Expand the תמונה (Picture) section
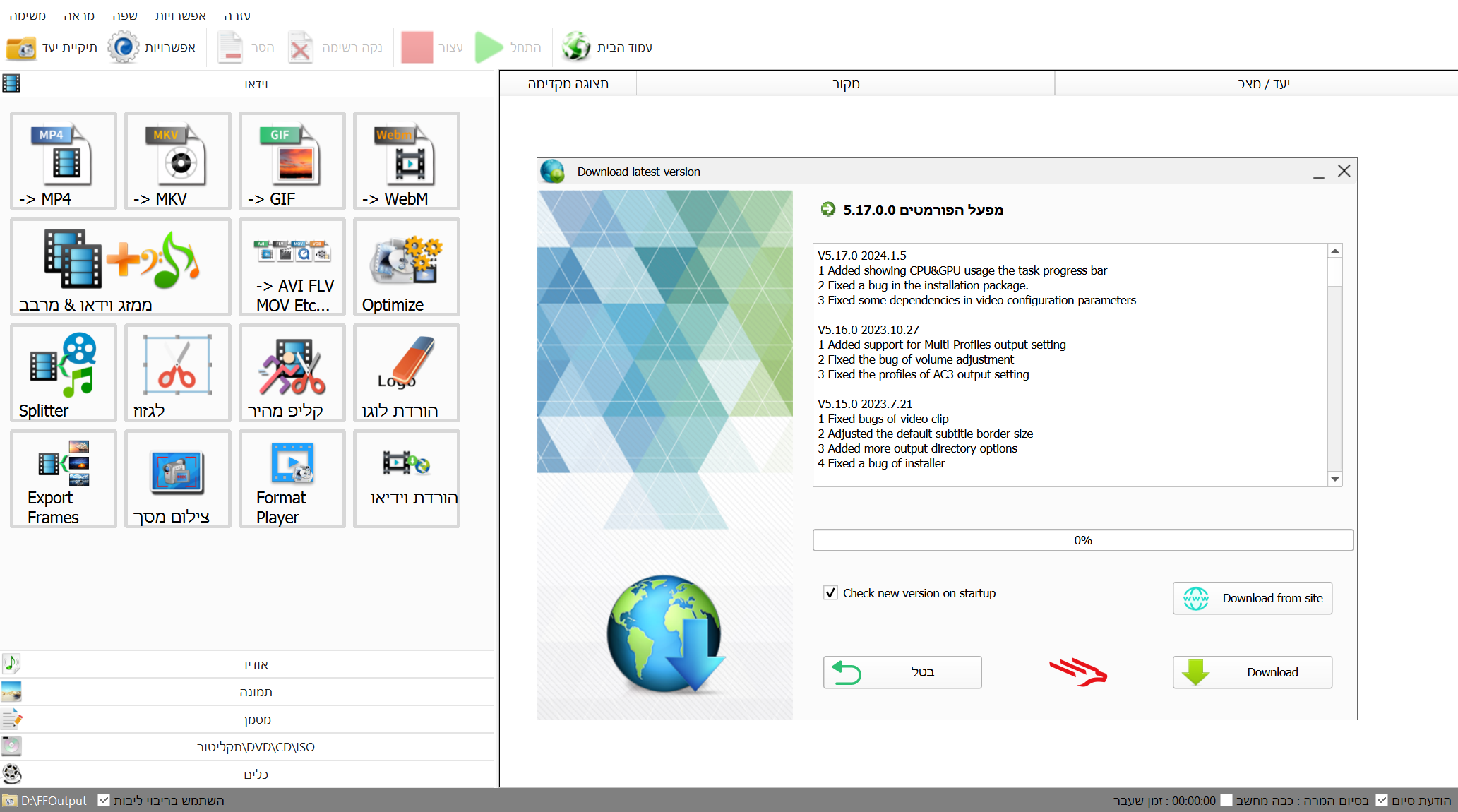Viewport: 1458px width, 812px height. point(256,692)
